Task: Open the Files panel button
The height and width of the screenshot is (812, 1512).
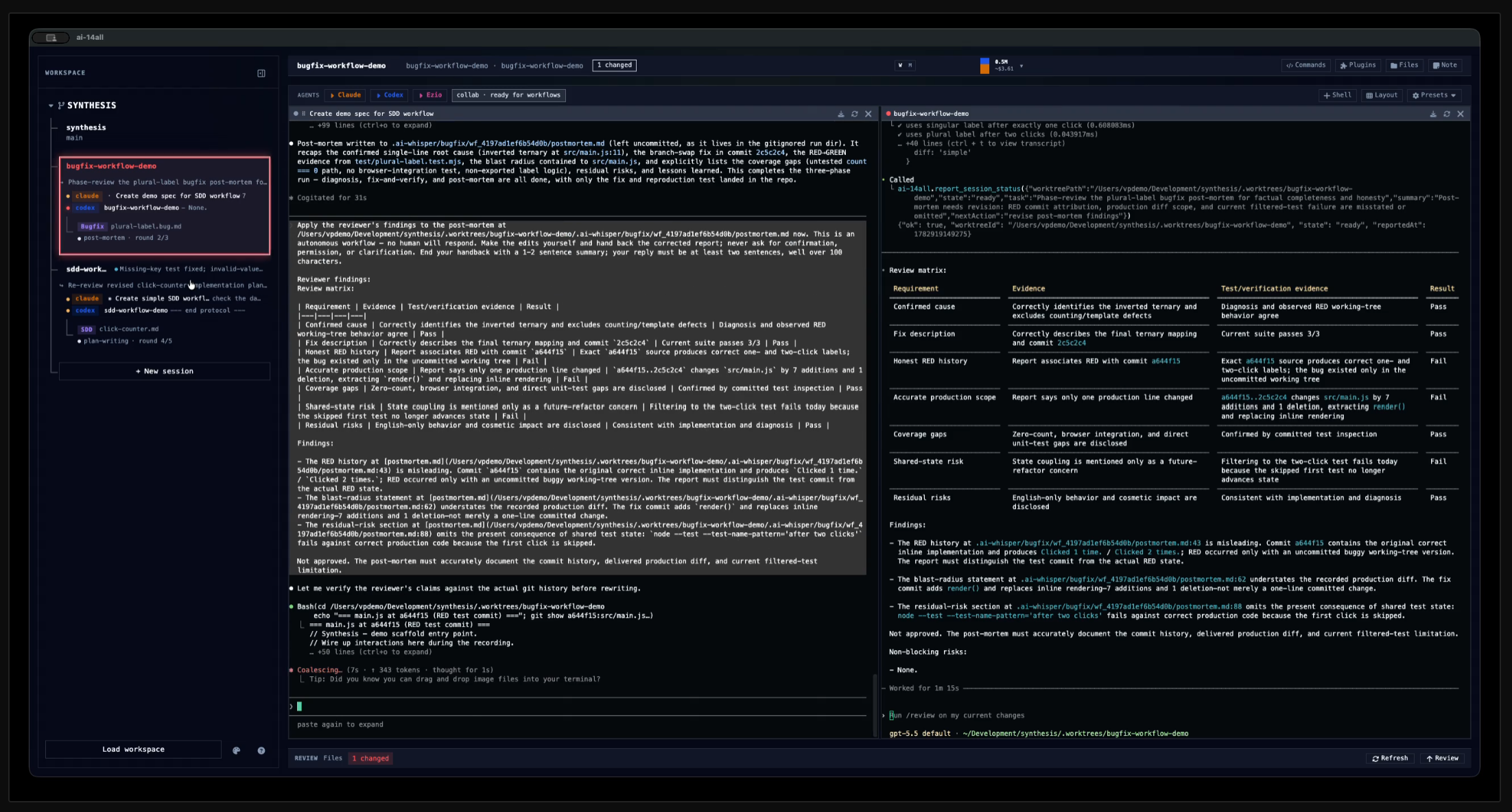Action: pos(1404,66)
